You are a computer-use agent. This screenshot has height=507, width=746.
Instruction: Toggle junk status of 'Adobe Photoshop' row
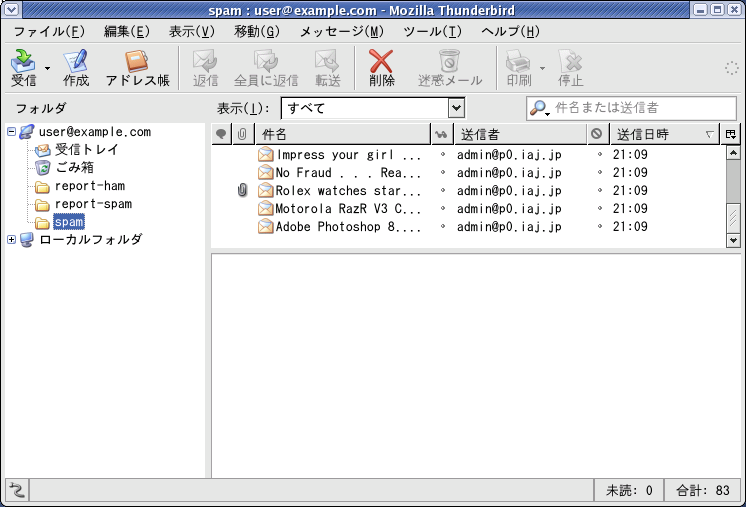pos(599,226)
